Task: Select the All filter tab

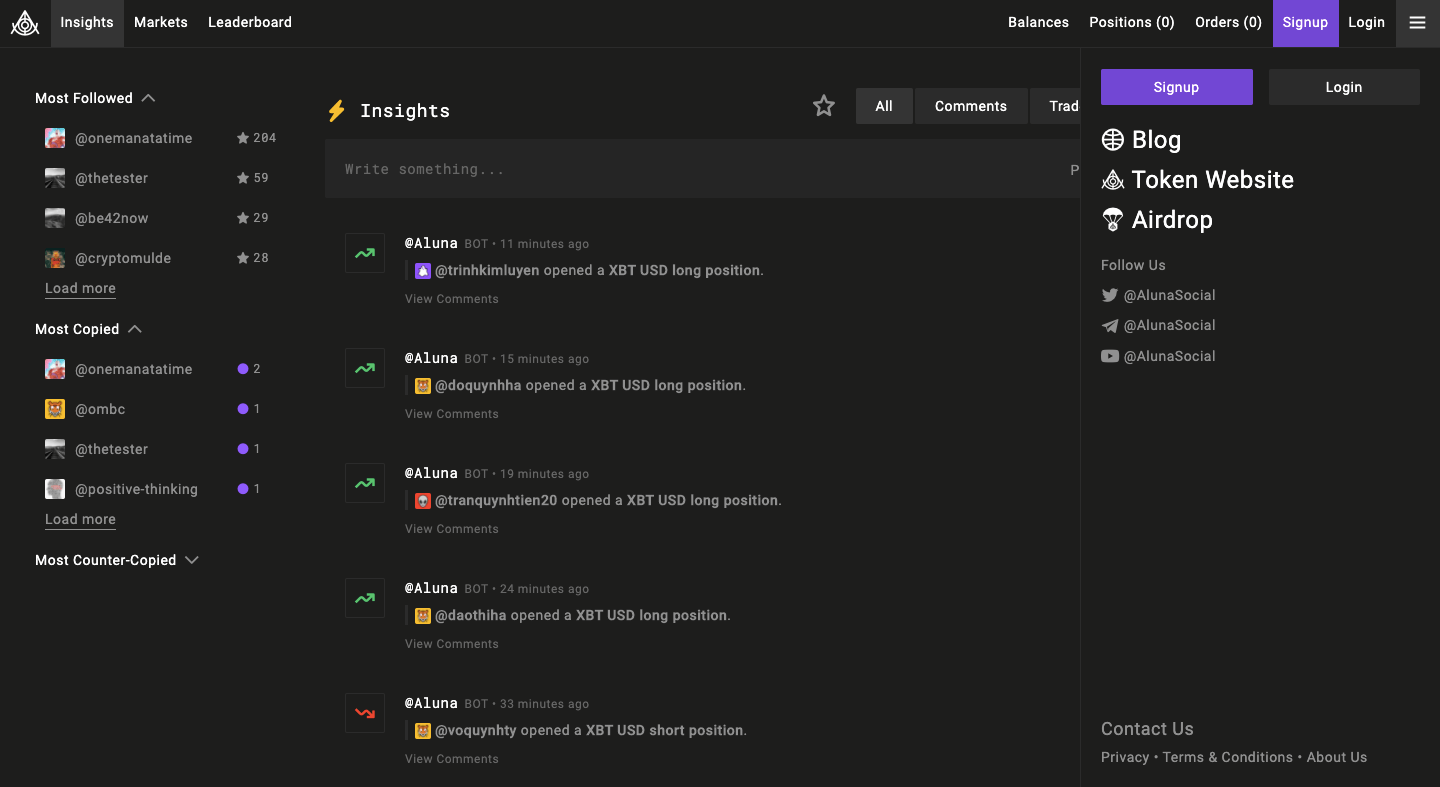Action: click(884, 106)
